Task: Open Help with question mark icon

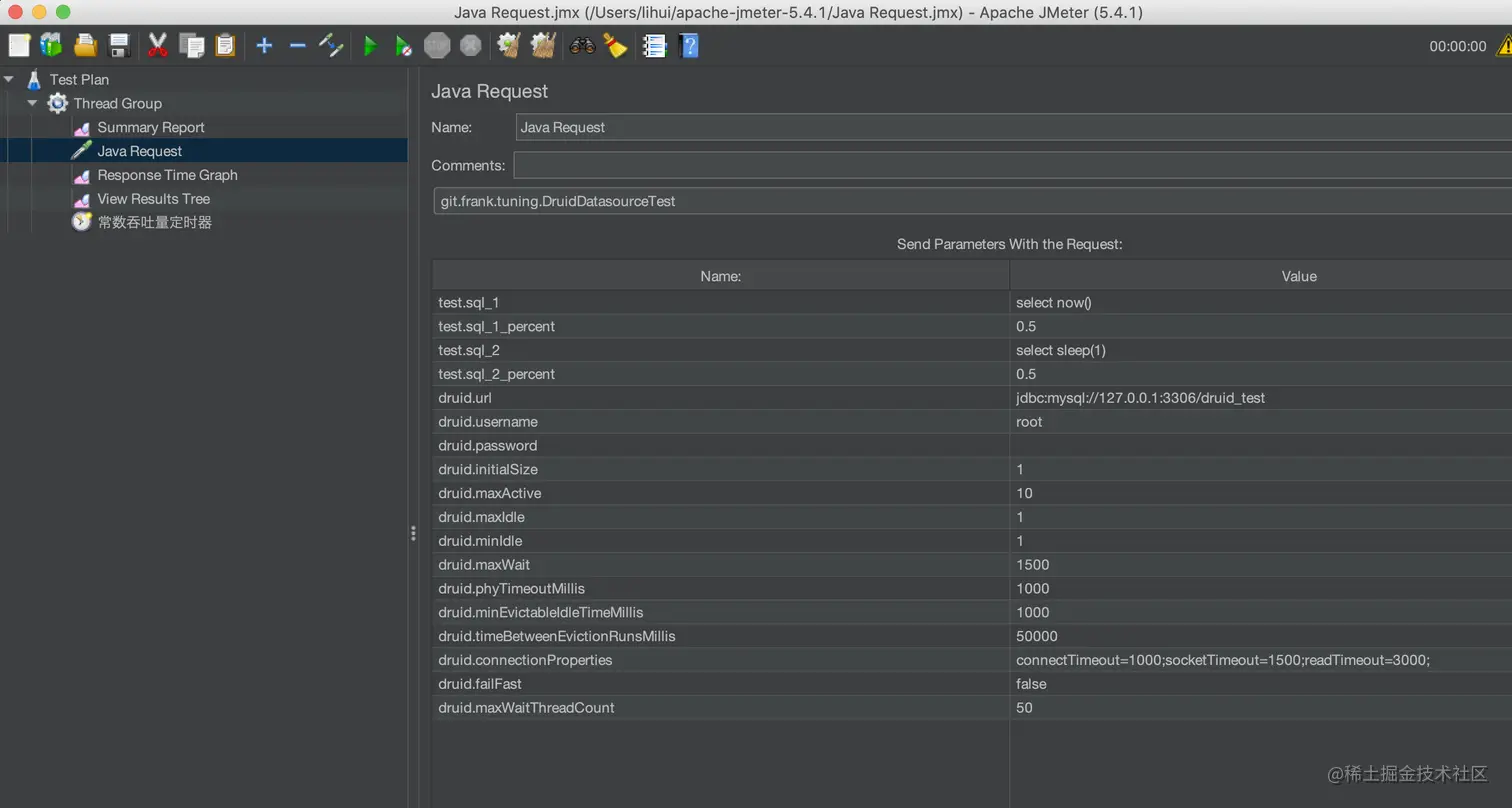Action: (x=688, y=45)
